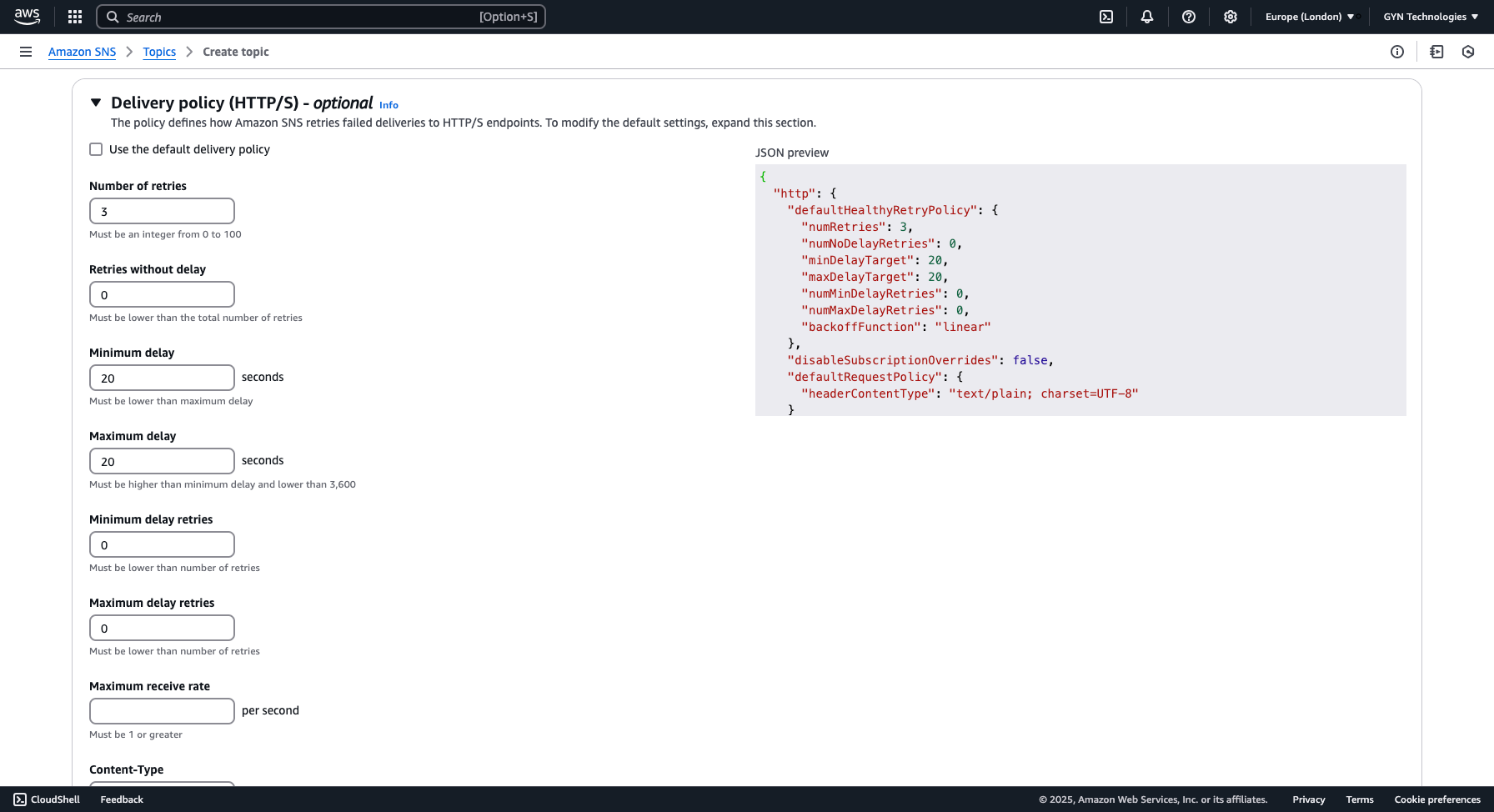Screen dimensions: 1494x812
Task: Go to Amazon SNS breadcrumb
Action: point(82,52)
